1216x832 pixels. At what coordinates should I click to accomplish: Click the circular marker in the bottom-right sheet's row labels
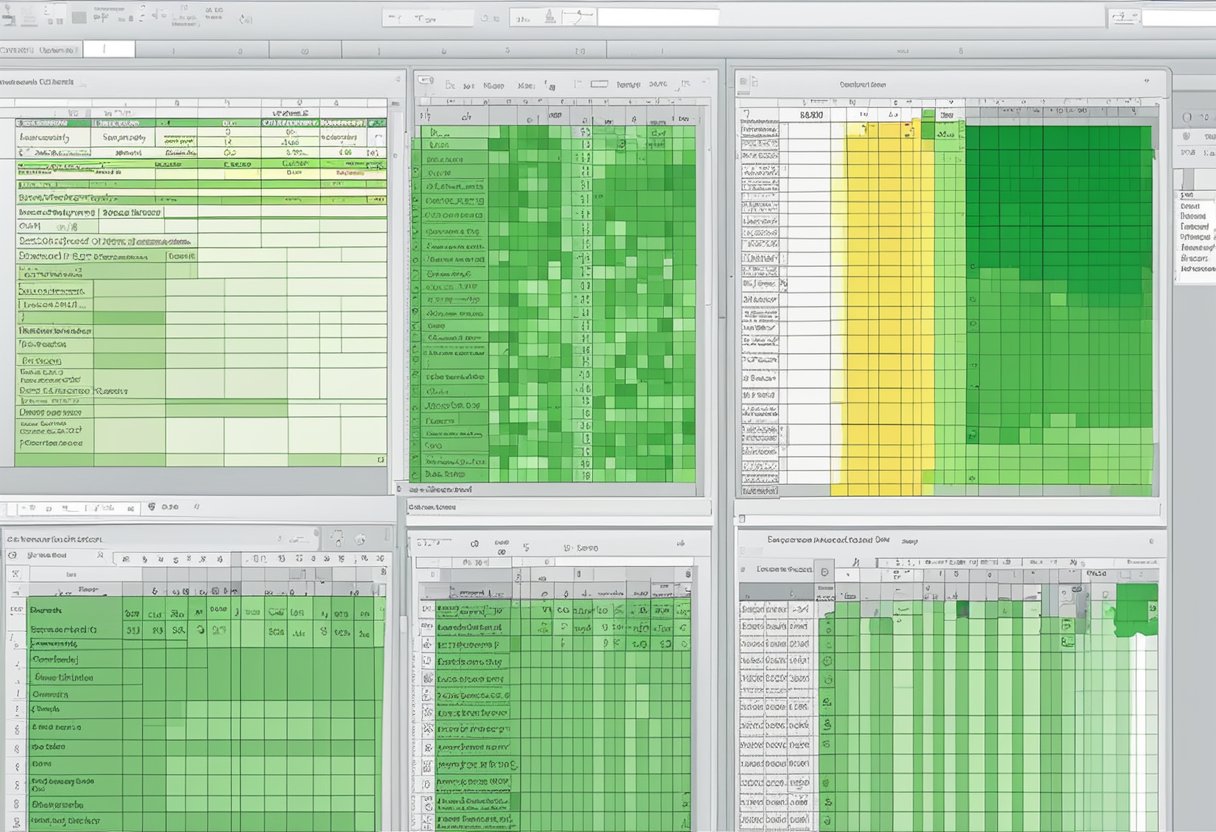(x=827, y=662)
